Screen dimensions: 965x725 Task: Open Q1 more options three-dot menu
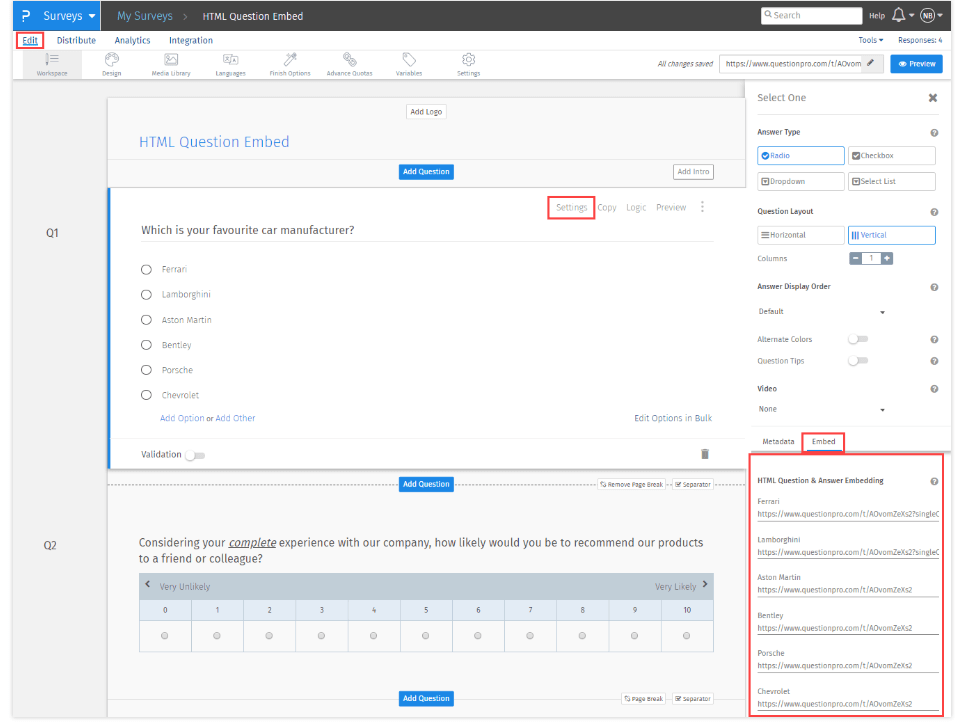pyautogui.click(x=702, y=207)
